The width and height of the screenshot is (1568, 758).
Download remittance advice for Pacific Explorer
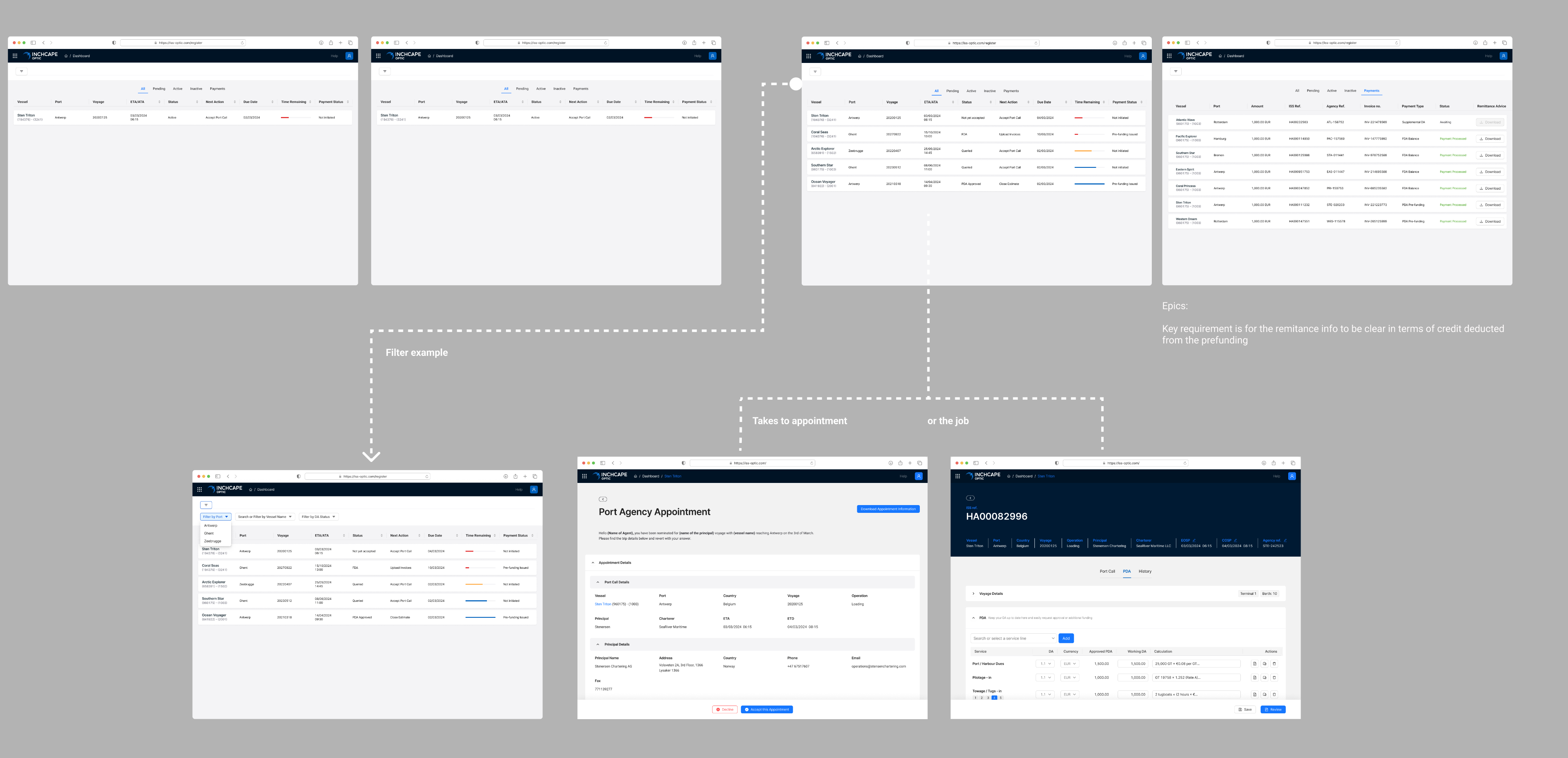[1490, 139]
